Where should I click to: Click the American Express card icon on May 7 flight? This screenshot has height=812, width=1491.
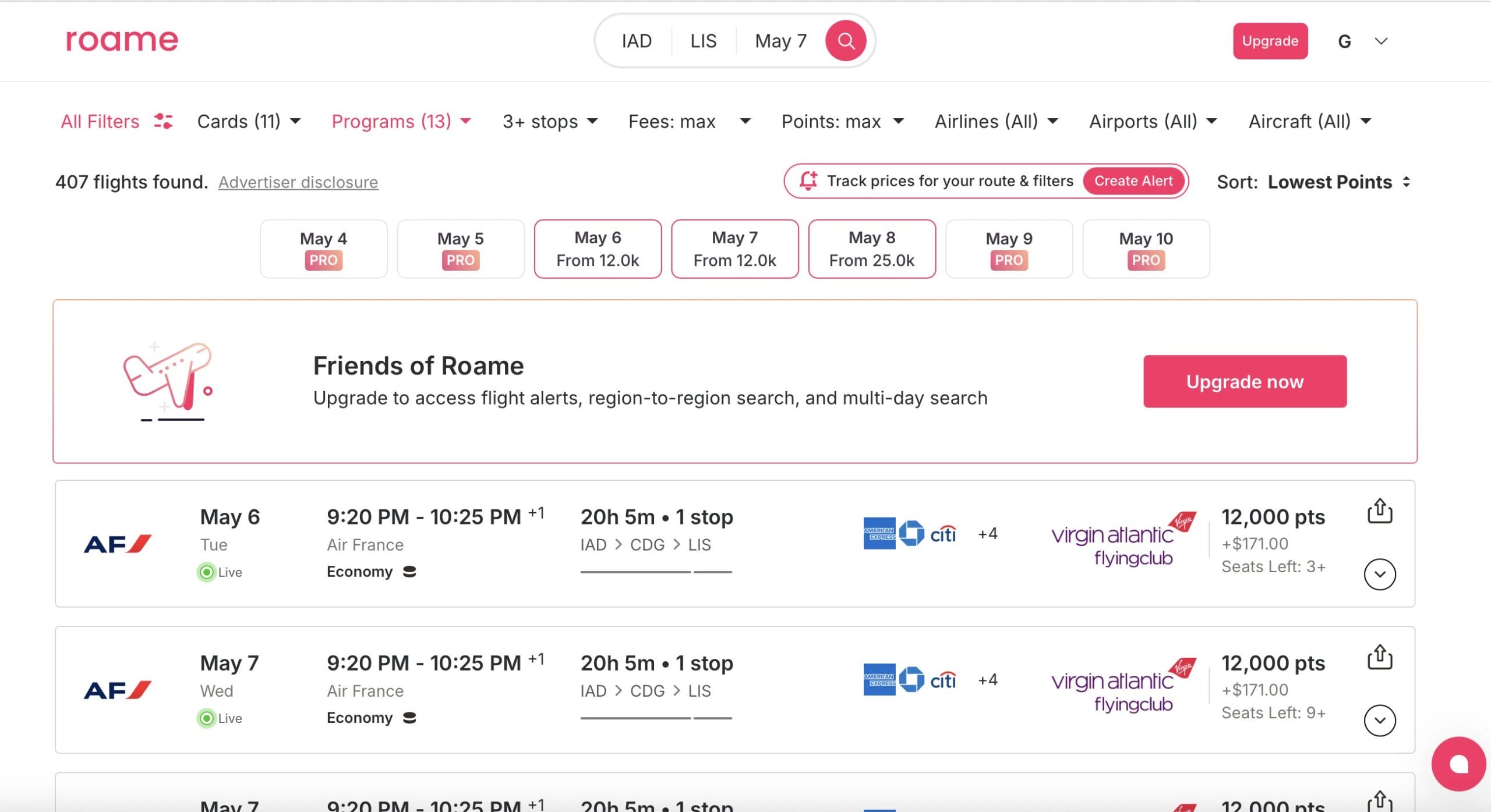click(x=879, y=679)
